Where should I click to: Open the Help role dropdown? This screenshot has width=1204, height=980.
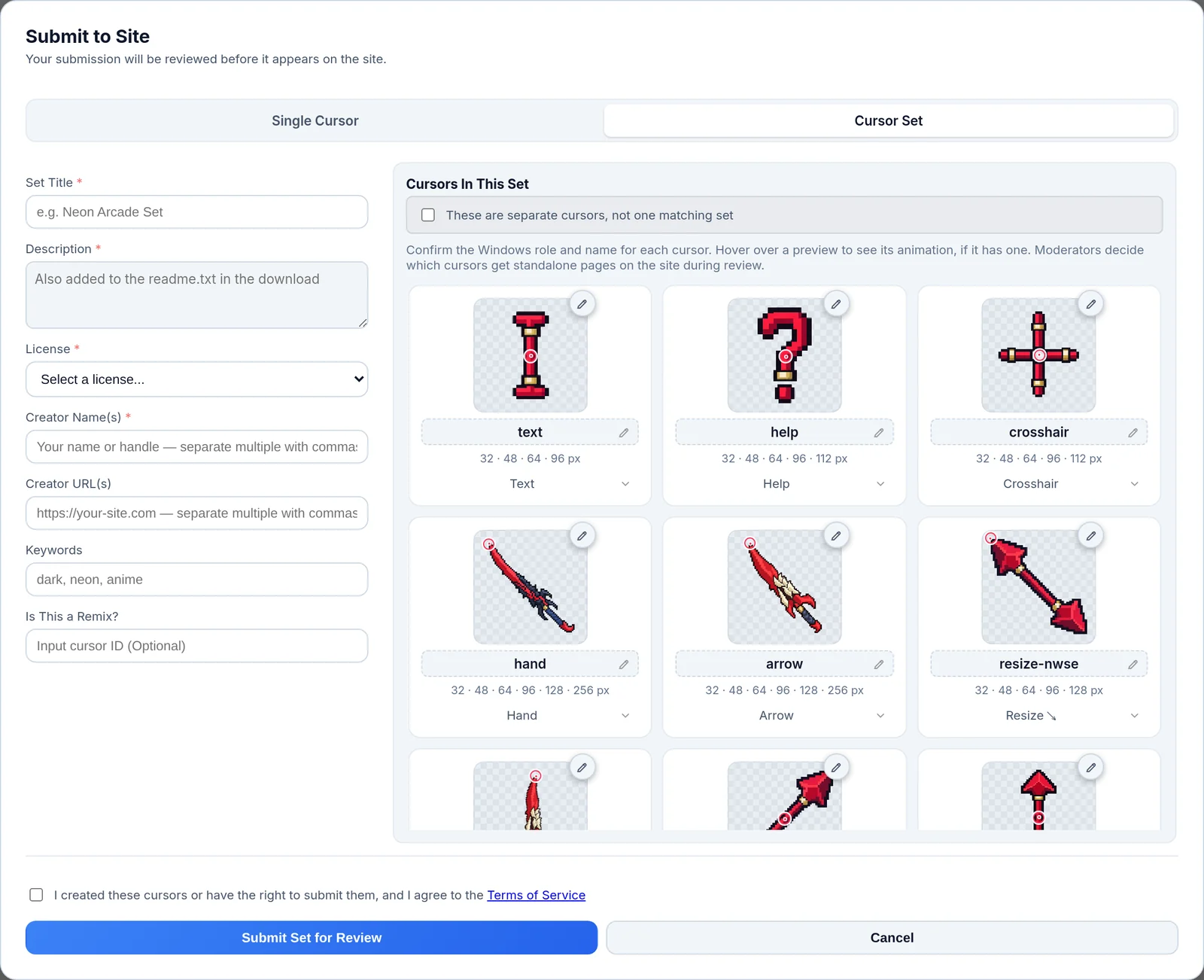pyautogui.click(x=785, y=484)
